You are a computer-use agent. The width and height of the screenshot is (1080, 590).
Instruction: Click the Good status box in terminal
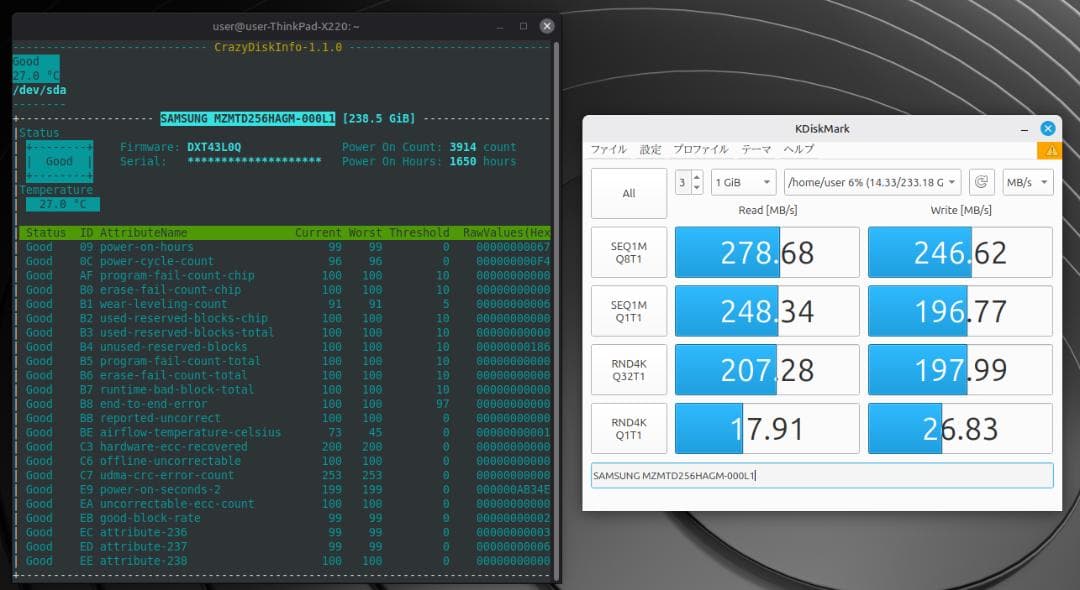click(59, 162)
